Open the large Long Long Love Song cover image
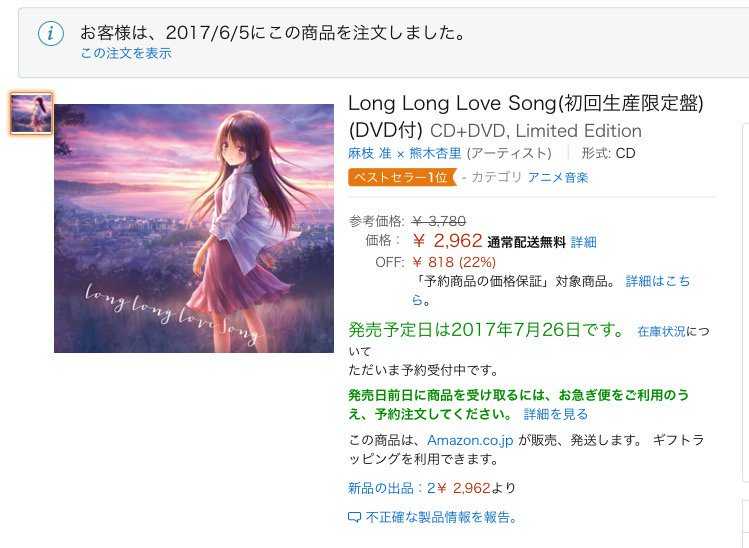The image size is (749, 548). [x=194, y=228]
